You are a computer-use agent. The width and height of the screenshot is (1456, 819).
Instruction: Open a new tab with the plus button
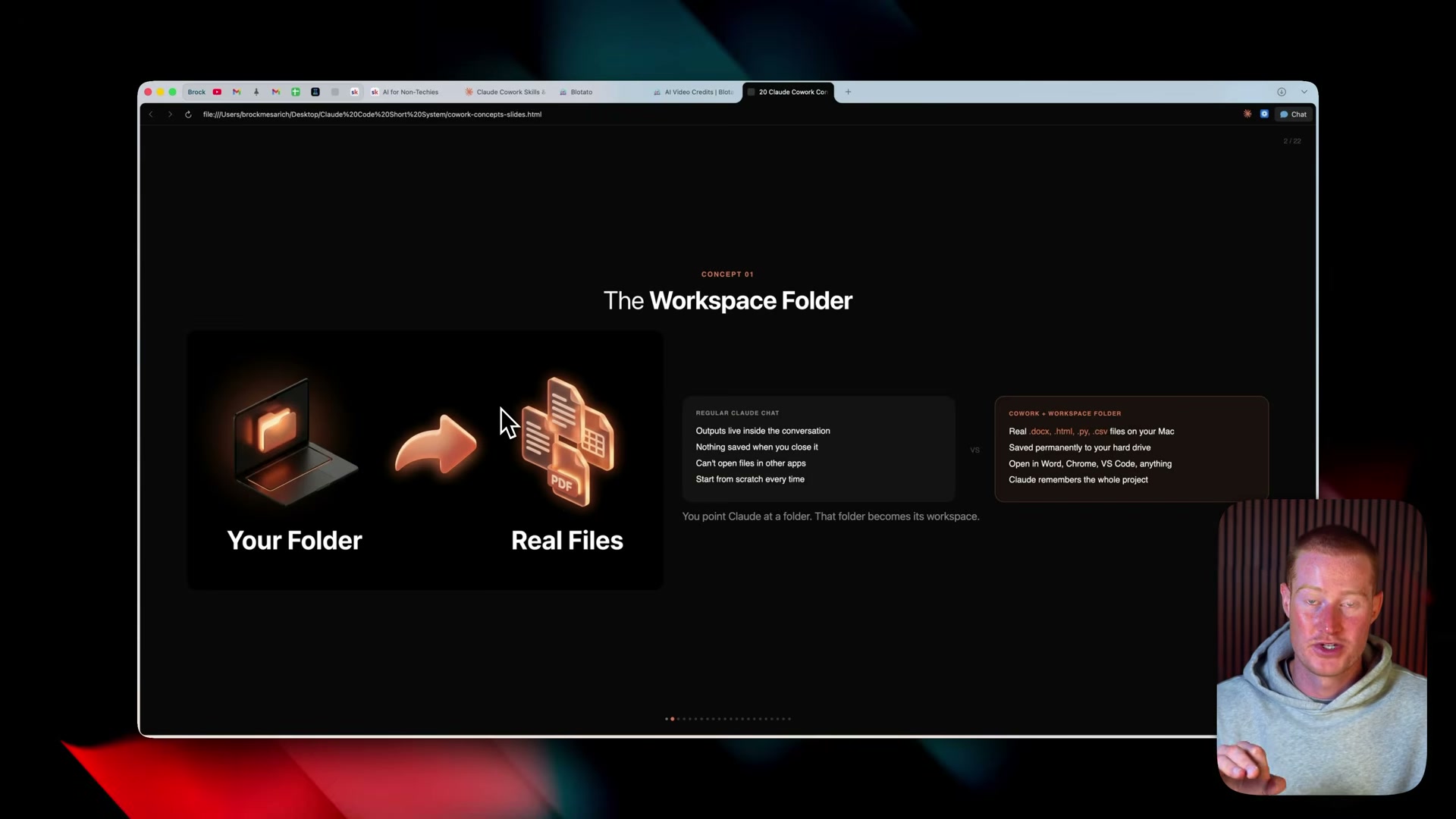pos(847,92)
